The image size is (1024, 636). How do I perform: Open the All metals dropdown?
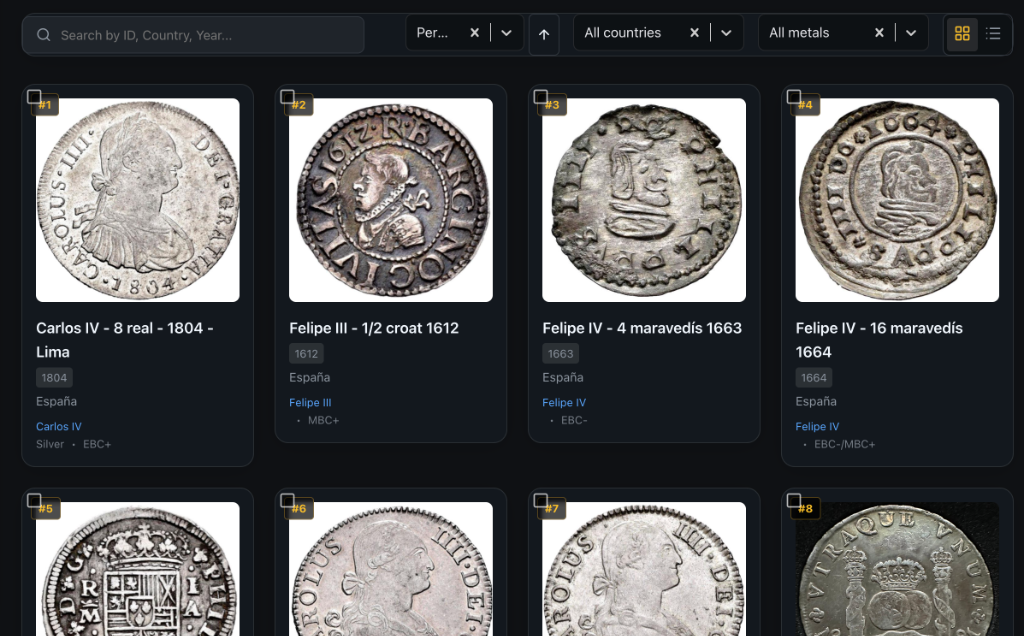click(911, 32)
